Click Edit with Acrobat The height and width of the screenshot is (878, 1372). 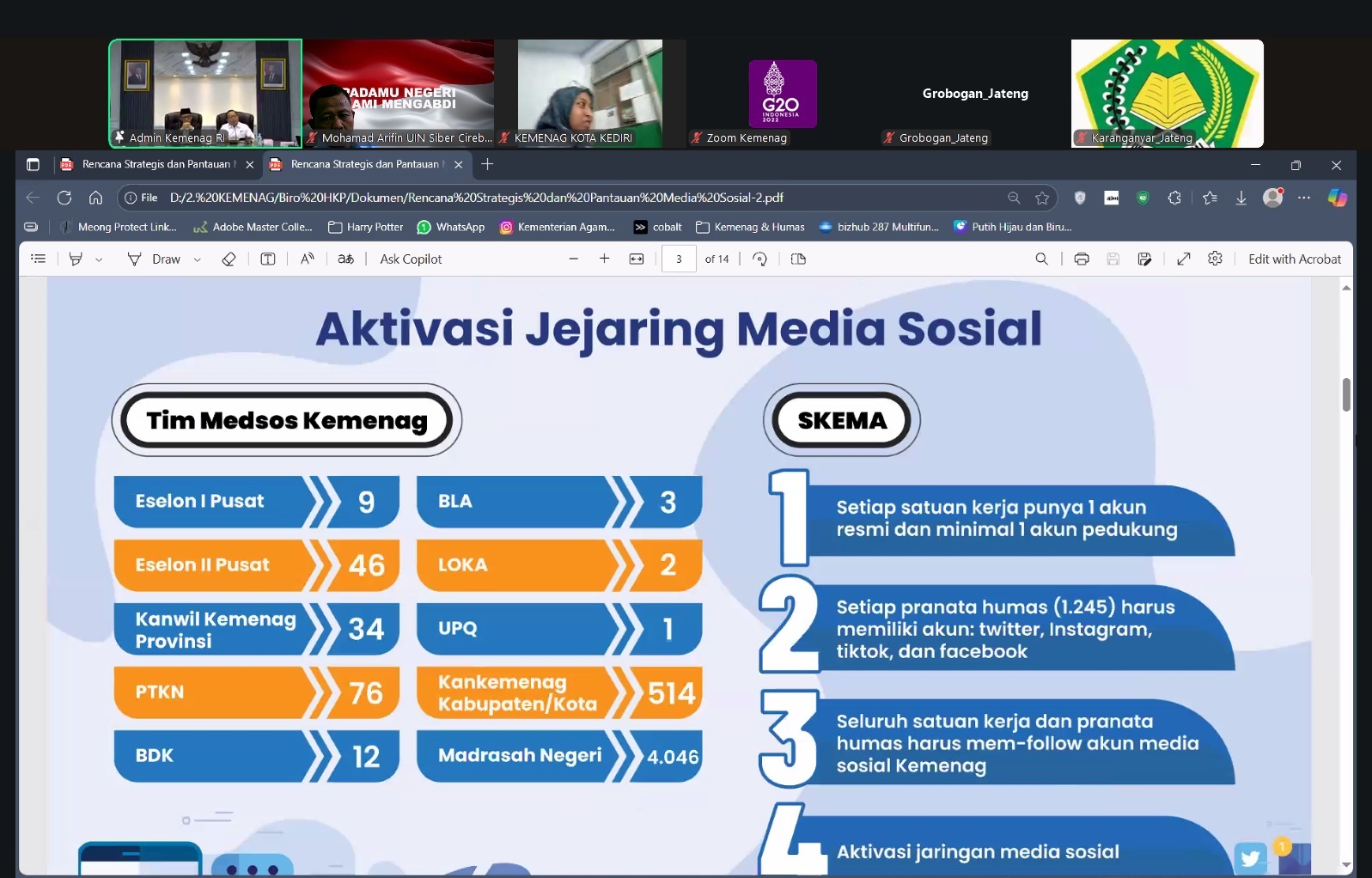coord(1294,259)
